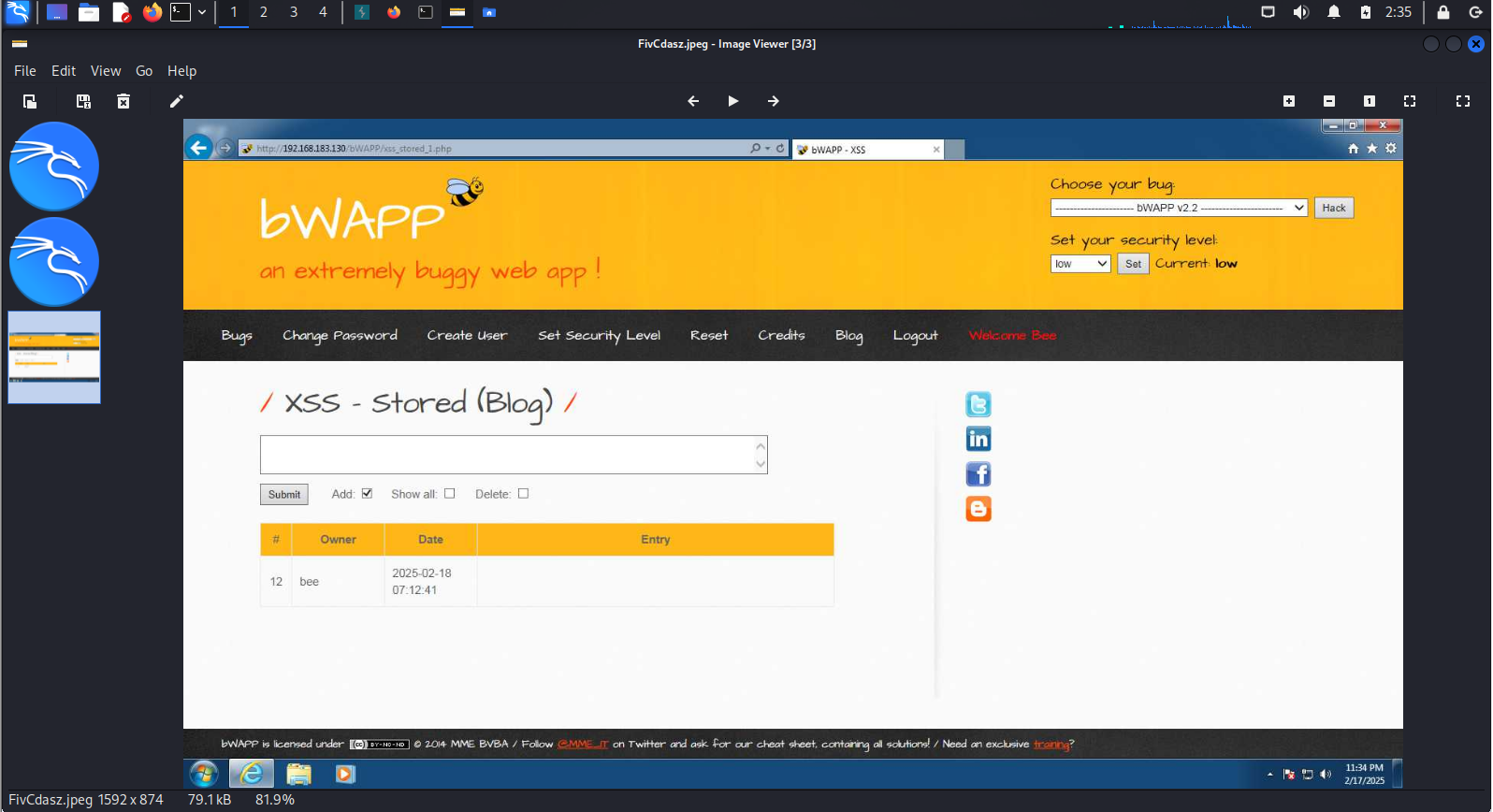The width and height of the screenshot is (1493, 812).
Task: Switch to the file manager taskbar window
Action: 489,12
